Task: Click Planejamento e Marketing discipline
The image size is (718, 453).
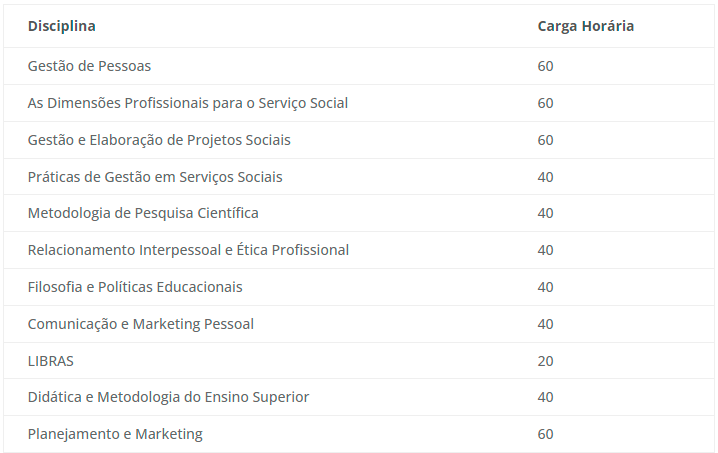Action: (115, 434)
